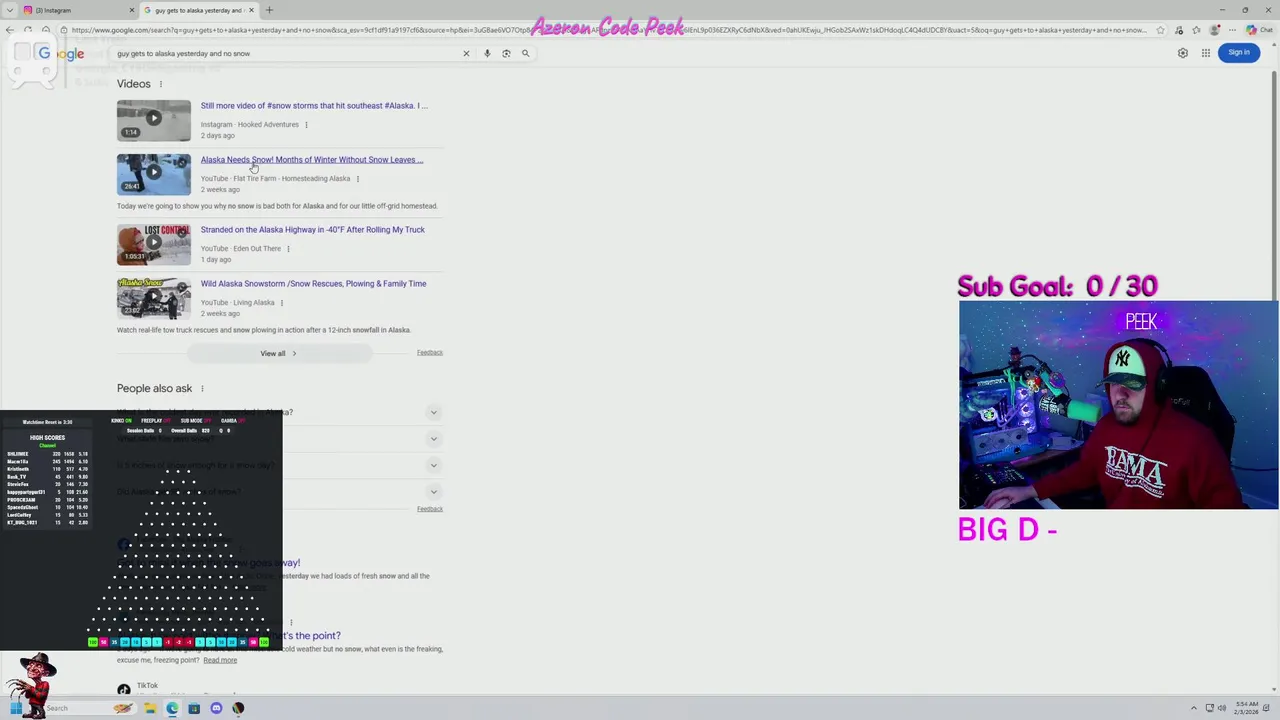Open 'Stranded on the Alaska Highway' link
The image size is (1280, 720).
coord(313,229)
